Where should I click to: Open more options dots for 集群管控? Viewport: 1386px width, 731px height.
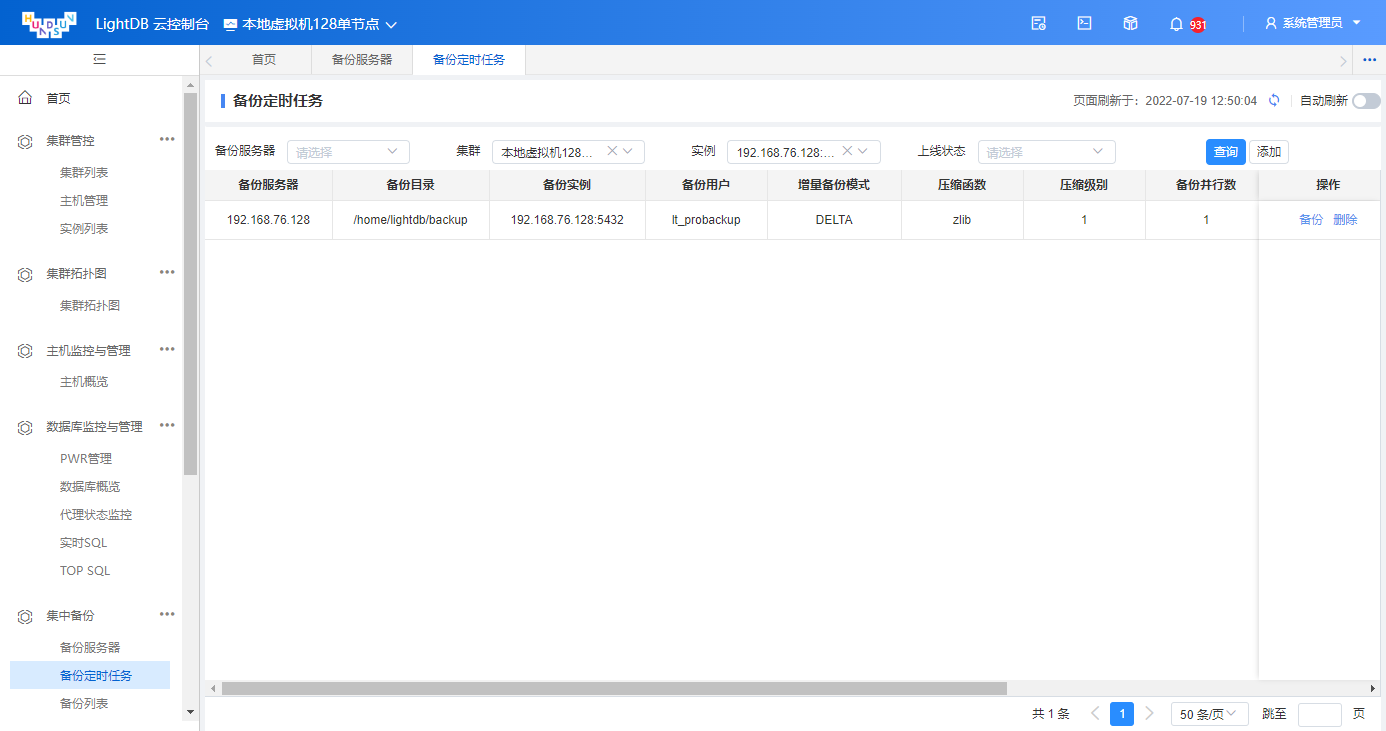(x=167, y=139)
